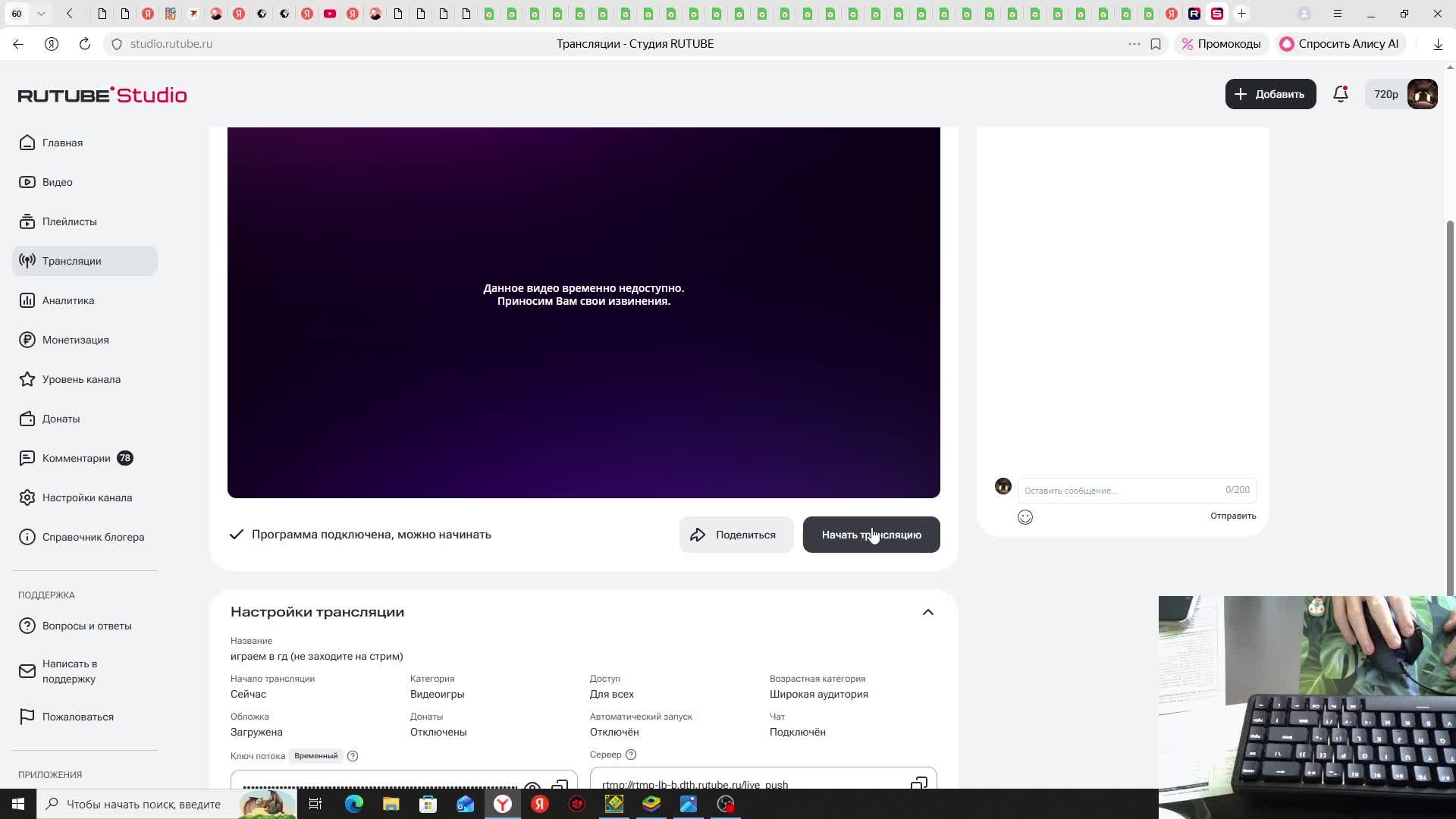Click Добавить button
Image resolution: width=1456 pixels, height=819 pixels.
pyautogui.click(x=1270, y=94)
